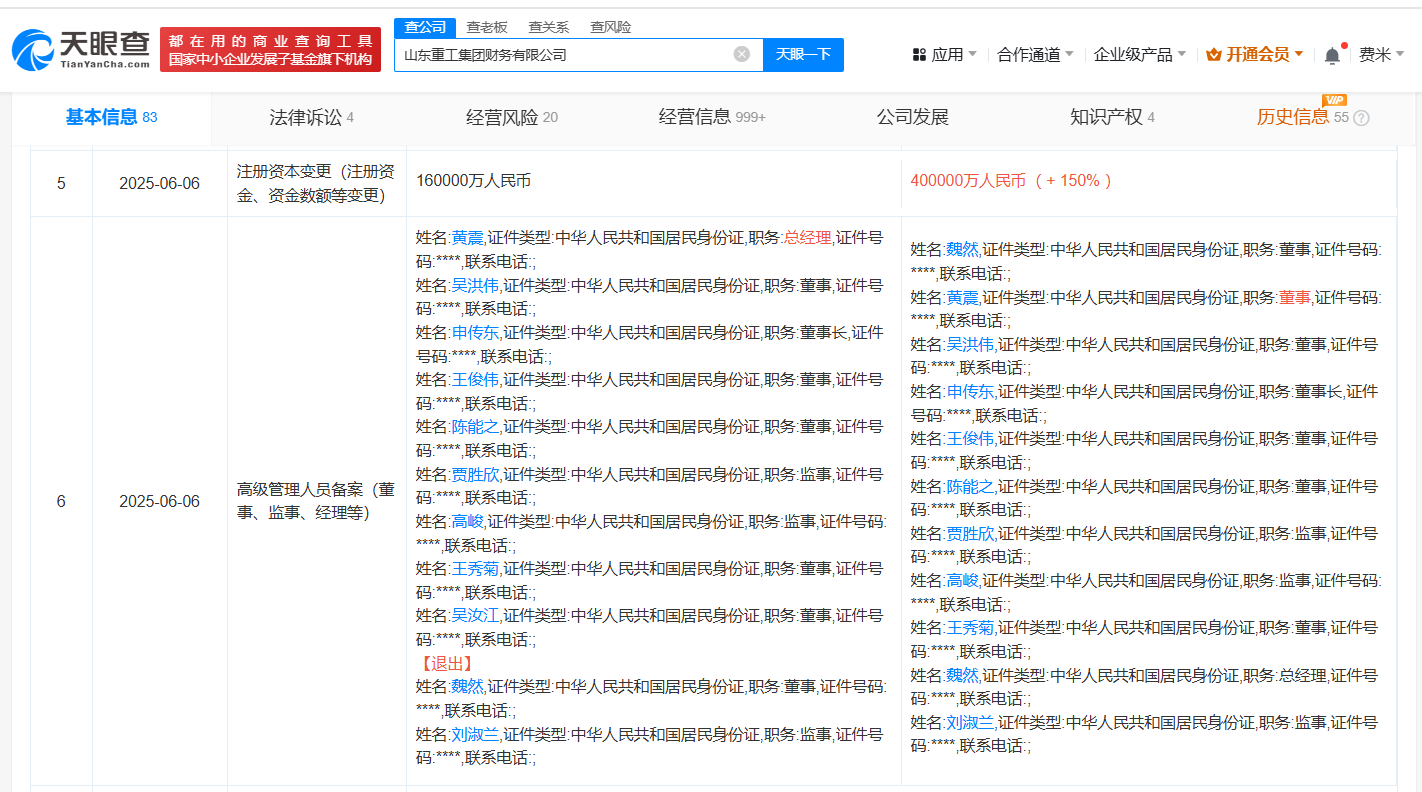Switch to the 法律诉讼 tab
The height and width of the screenshot is (792, 1422).
[x=311, y=117]
